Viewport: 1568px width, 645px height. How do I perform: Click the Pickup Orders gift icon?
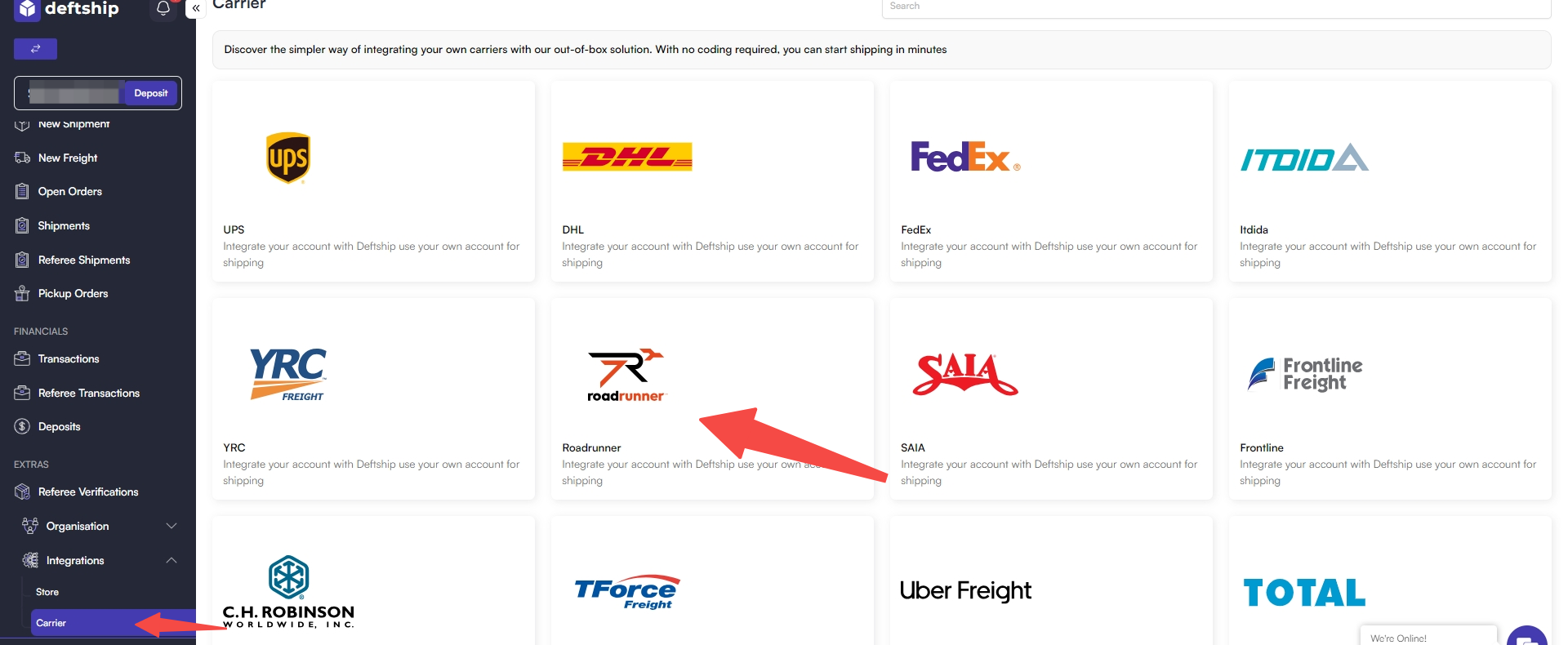click(22, 293)
